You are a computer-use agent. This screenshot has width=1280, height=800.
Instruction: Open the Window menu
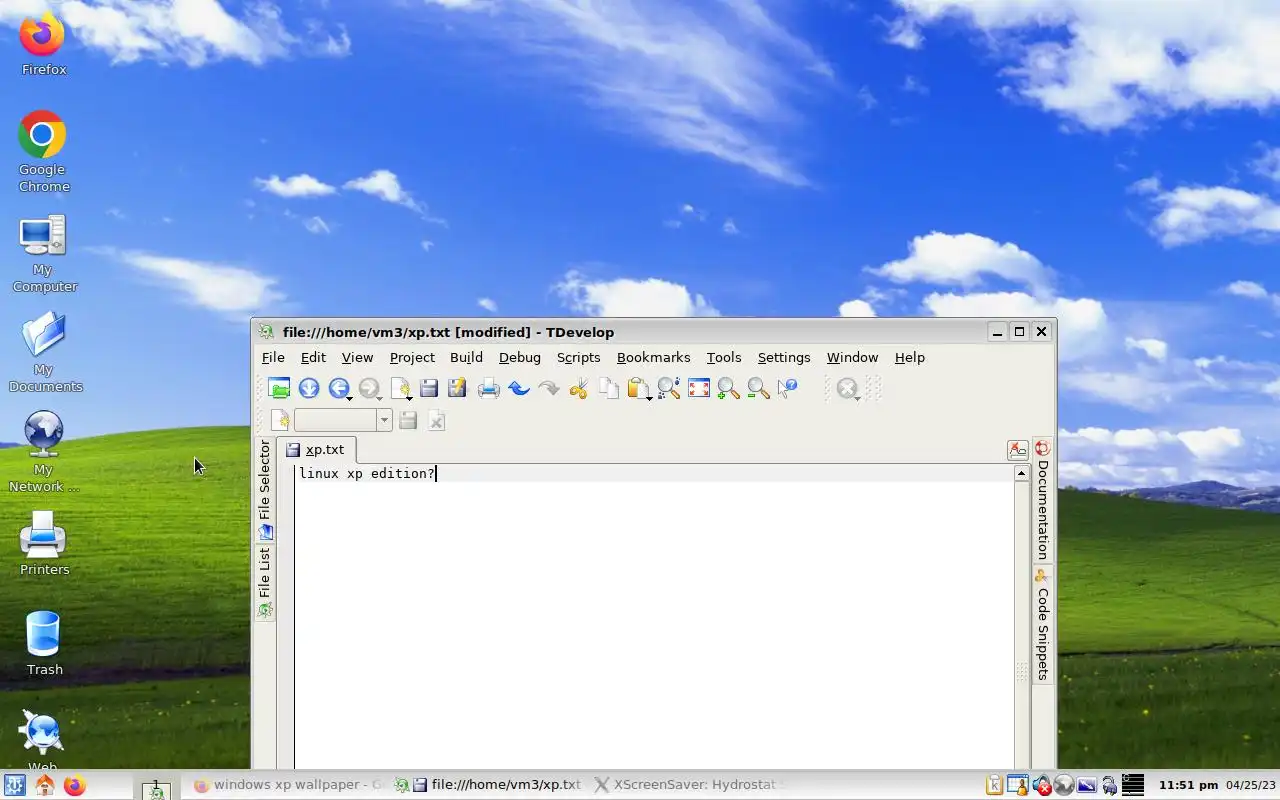[x=852, y=357]
